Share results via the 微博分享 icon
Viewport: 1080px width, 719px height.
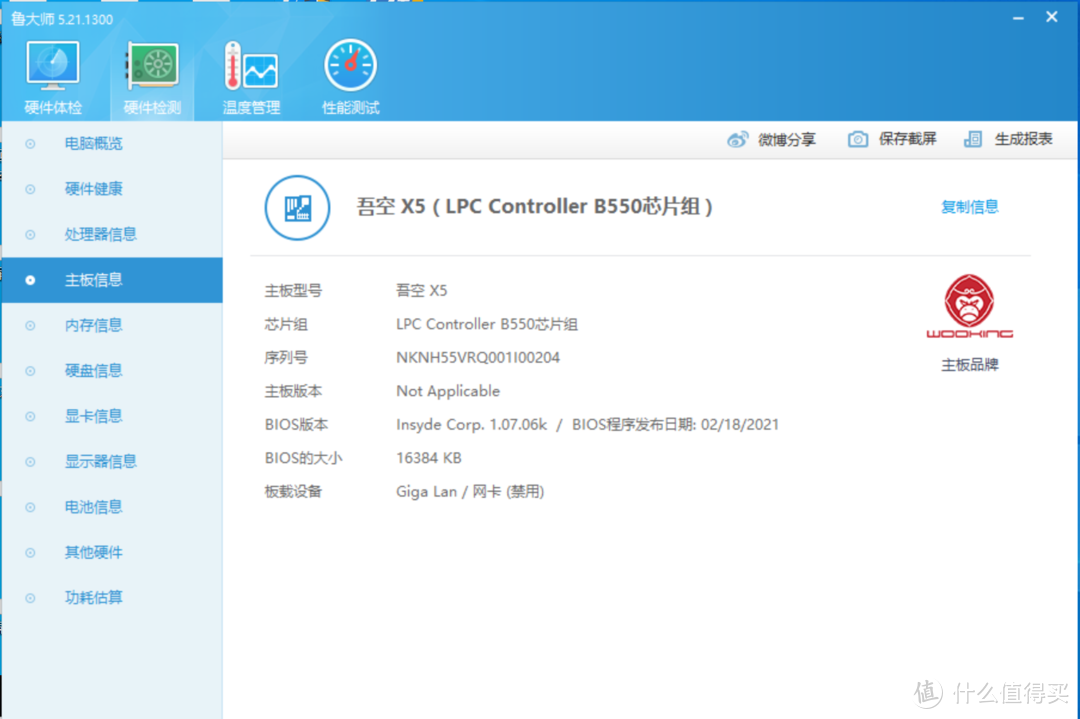pyautogui.click(x=737, y=139)
